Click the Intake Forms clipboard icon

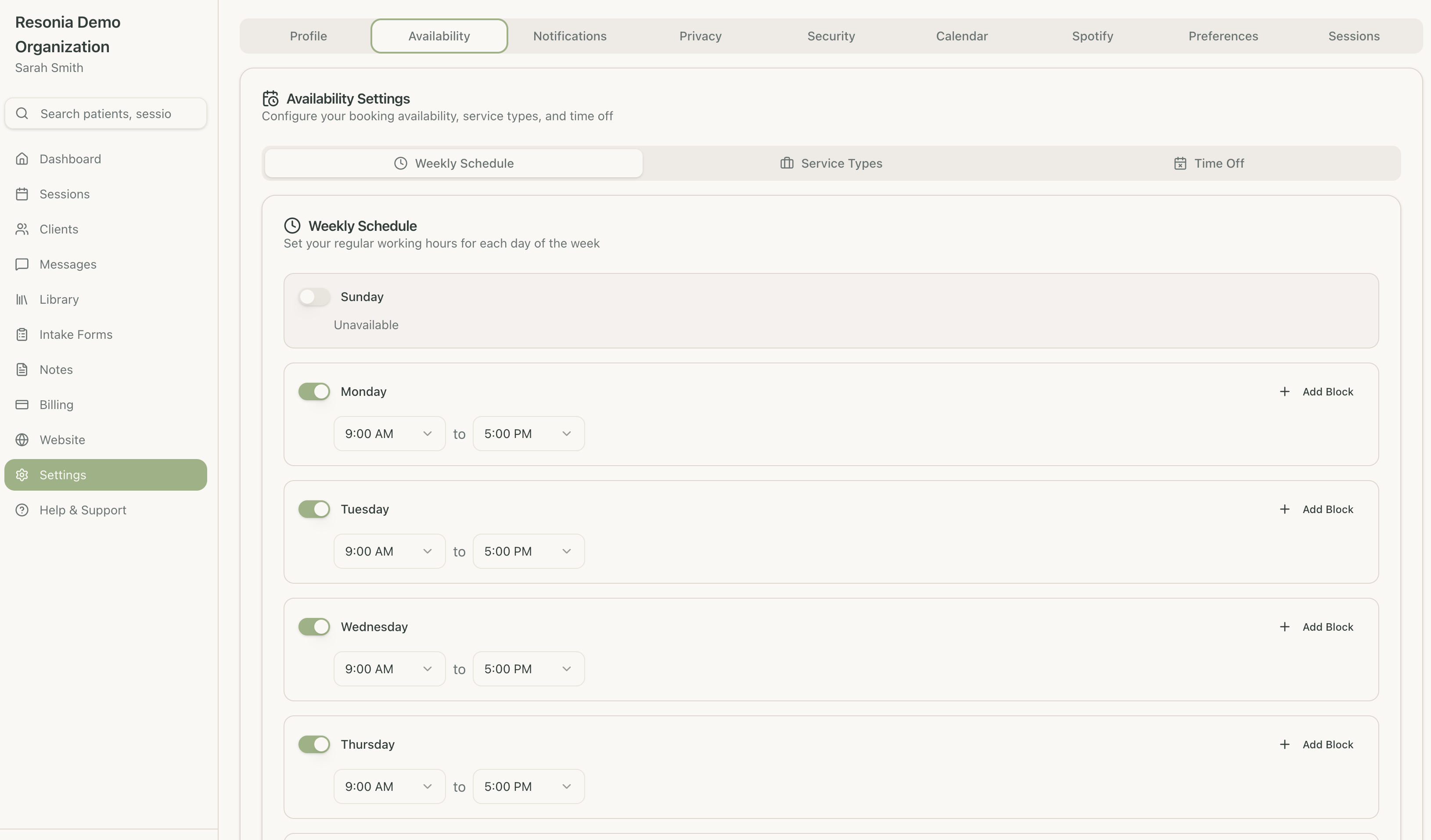point(22,335)
